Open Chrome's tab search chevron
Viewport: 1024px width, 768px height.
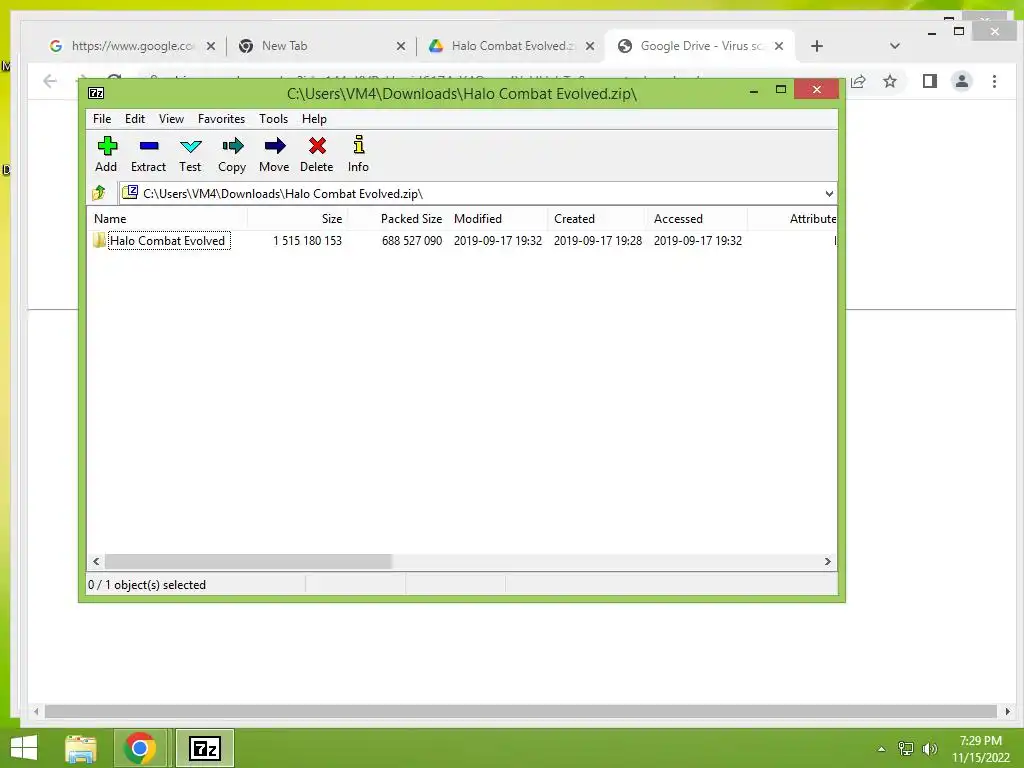pos(895,46)
